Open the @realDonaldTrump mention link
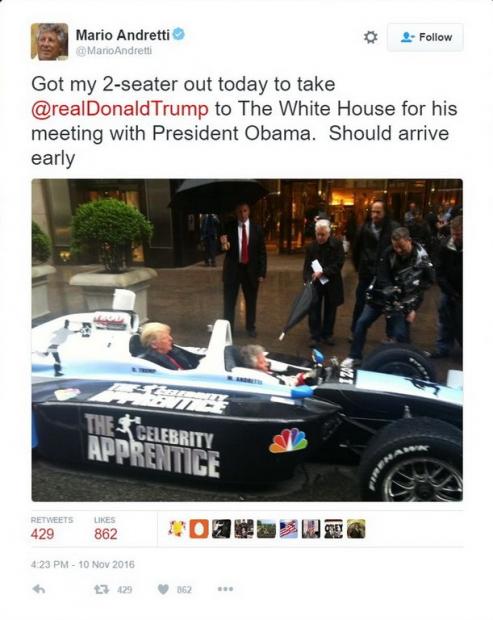 click(120, 109)
